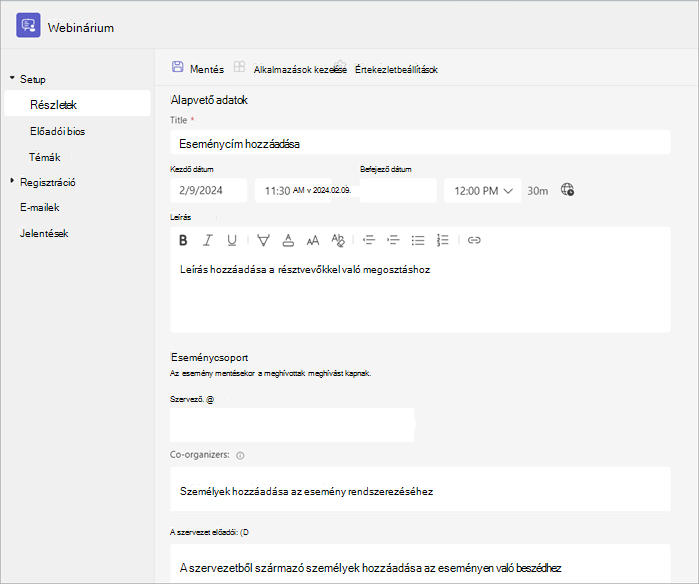Open Értekezletbeállítások
This screenshot has width=699, height=584.
[x=396, y=70]
